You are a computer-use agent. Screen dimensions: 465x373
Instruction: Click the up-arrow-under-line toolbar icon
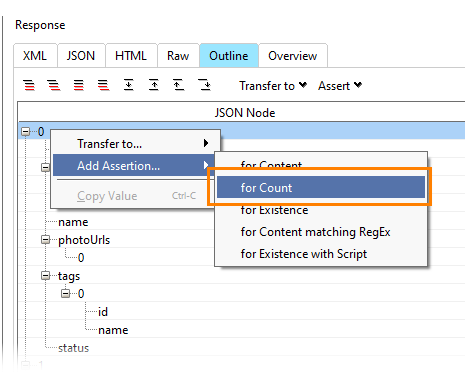click(154, 85)
